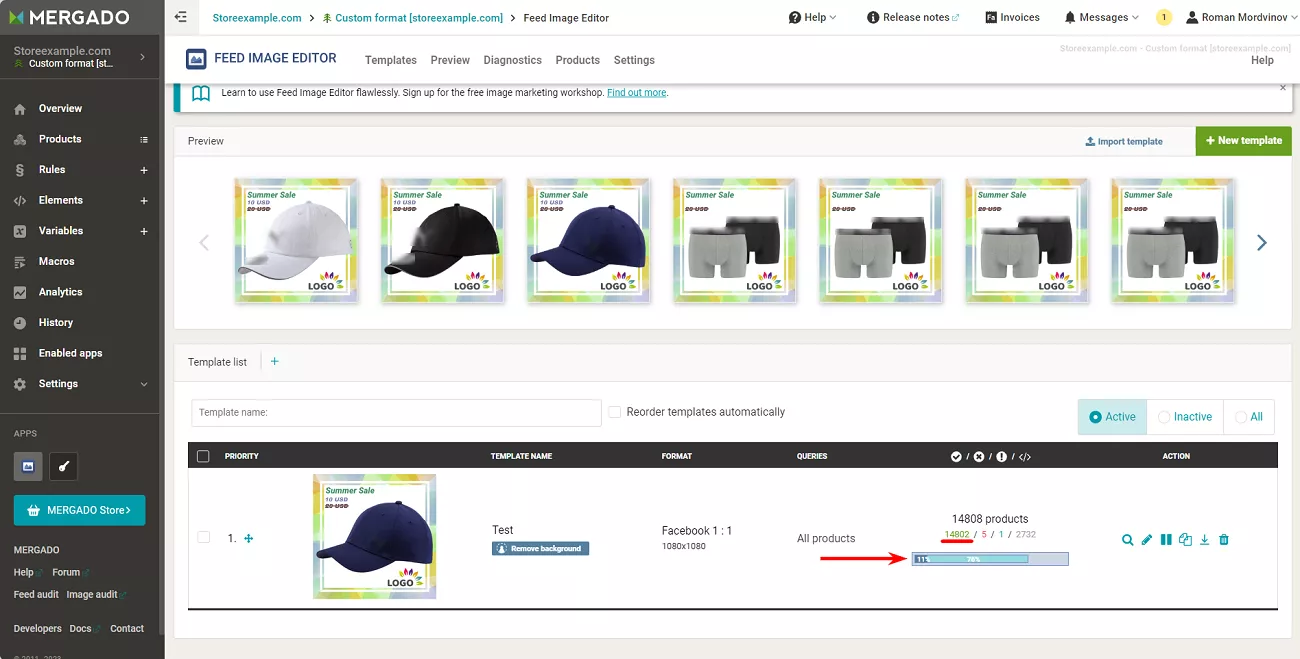The height and width of the screenshot is (659, 1300).
Task: Select the Active filter radio button
Action: click(x=1095, y=417)
